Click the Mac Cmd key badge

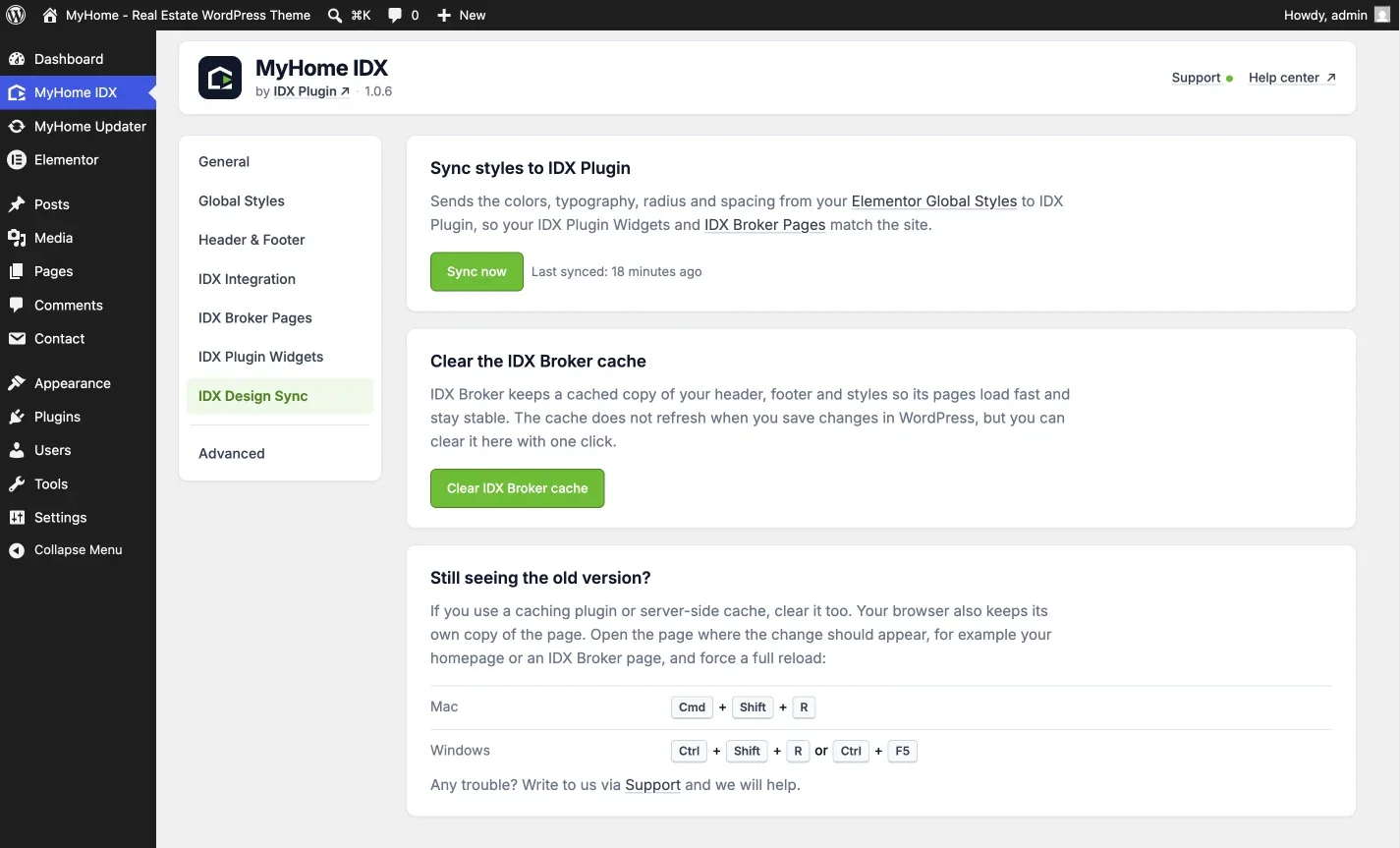tap(692, 707)
